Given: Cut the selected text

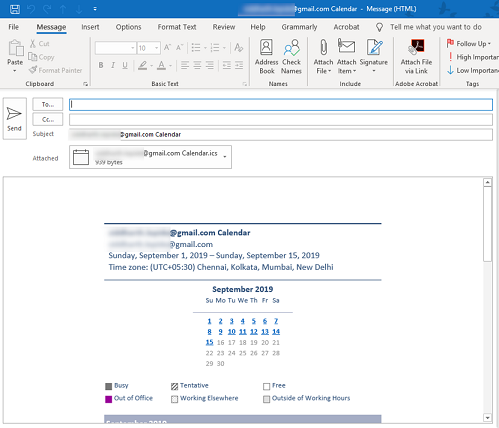Looking at the screenshot, I should point(39,44).
